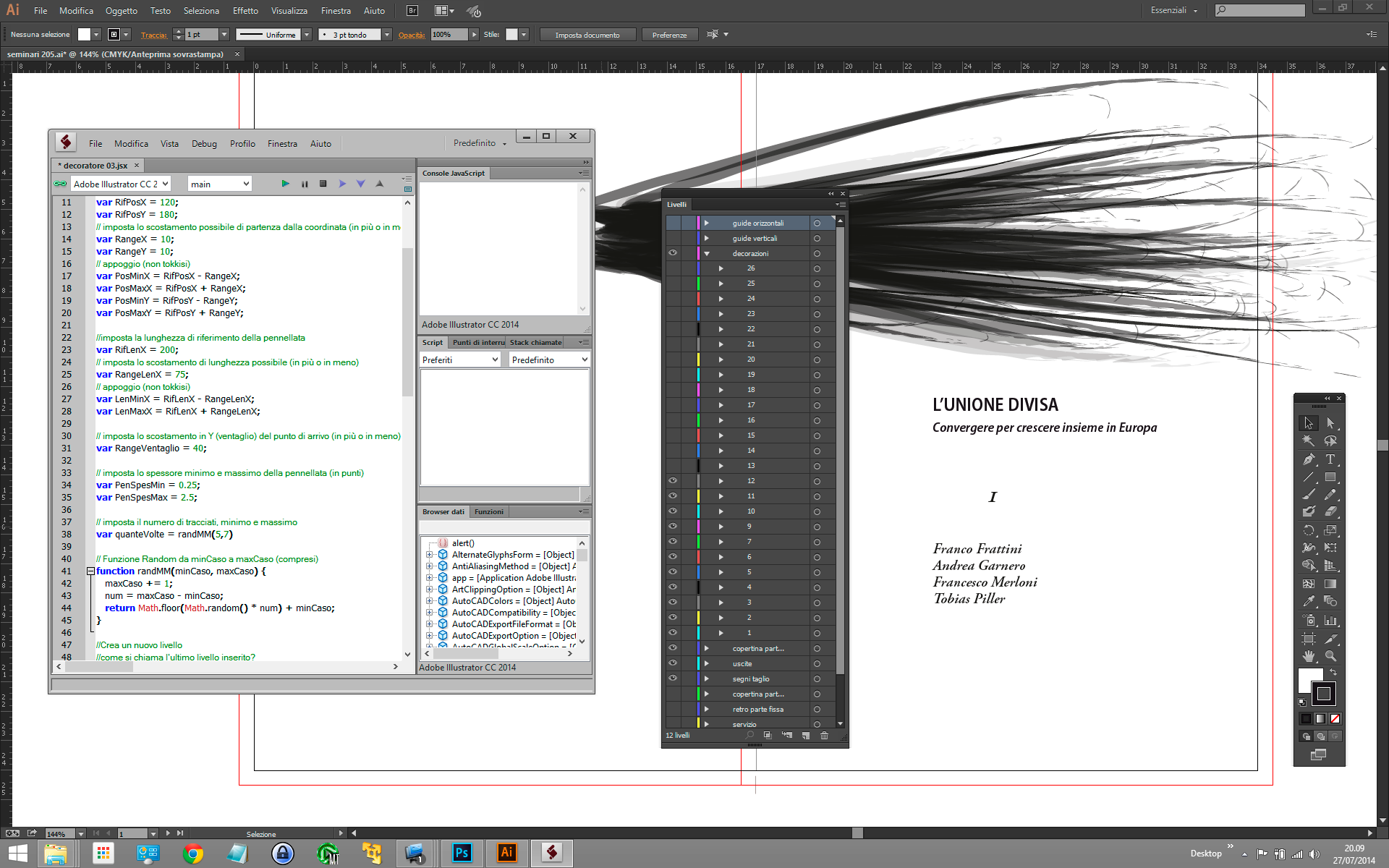This screenshot has width=1389, height=868.
Task: Select the Type tool
Action: click(x=1330, y=459)
